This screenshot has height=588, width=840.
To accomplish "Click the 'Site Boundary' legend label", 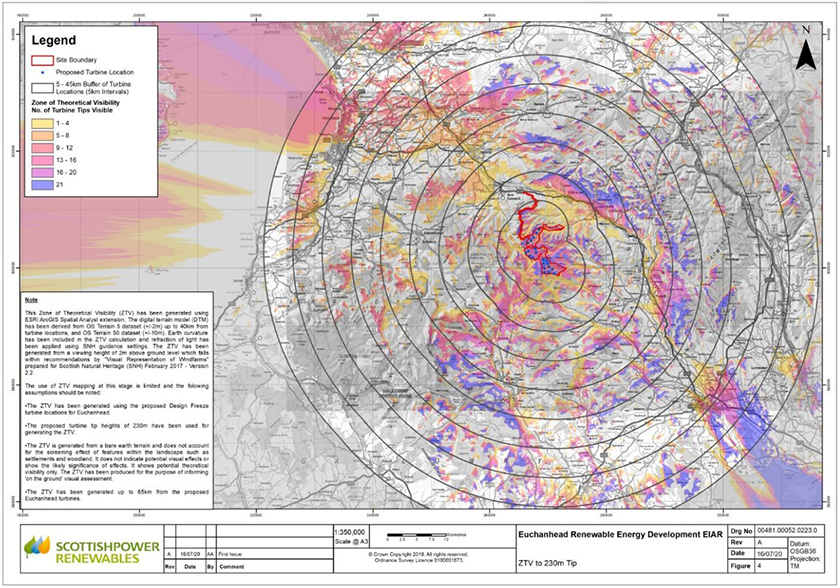I will (77, 60).
